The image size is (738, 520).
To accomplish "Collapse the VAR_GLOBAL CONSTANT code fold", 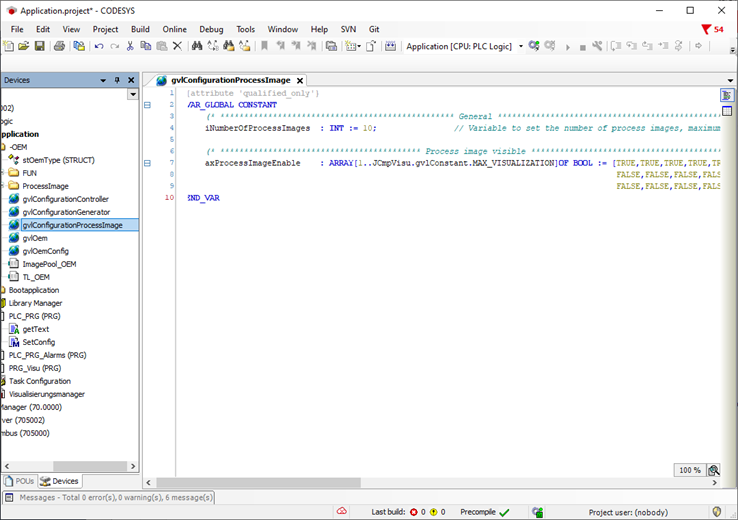I will click(x=148, y=105).
